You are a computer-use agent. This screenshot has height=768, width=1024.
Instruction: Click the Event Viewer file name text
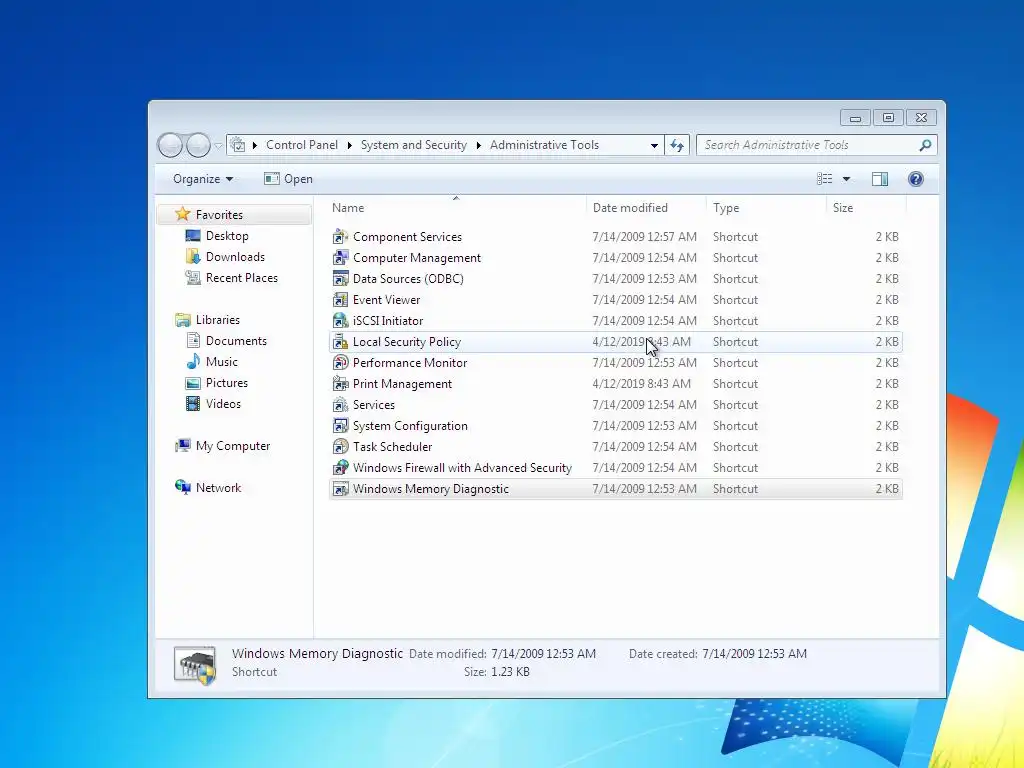tap(386, 300)
